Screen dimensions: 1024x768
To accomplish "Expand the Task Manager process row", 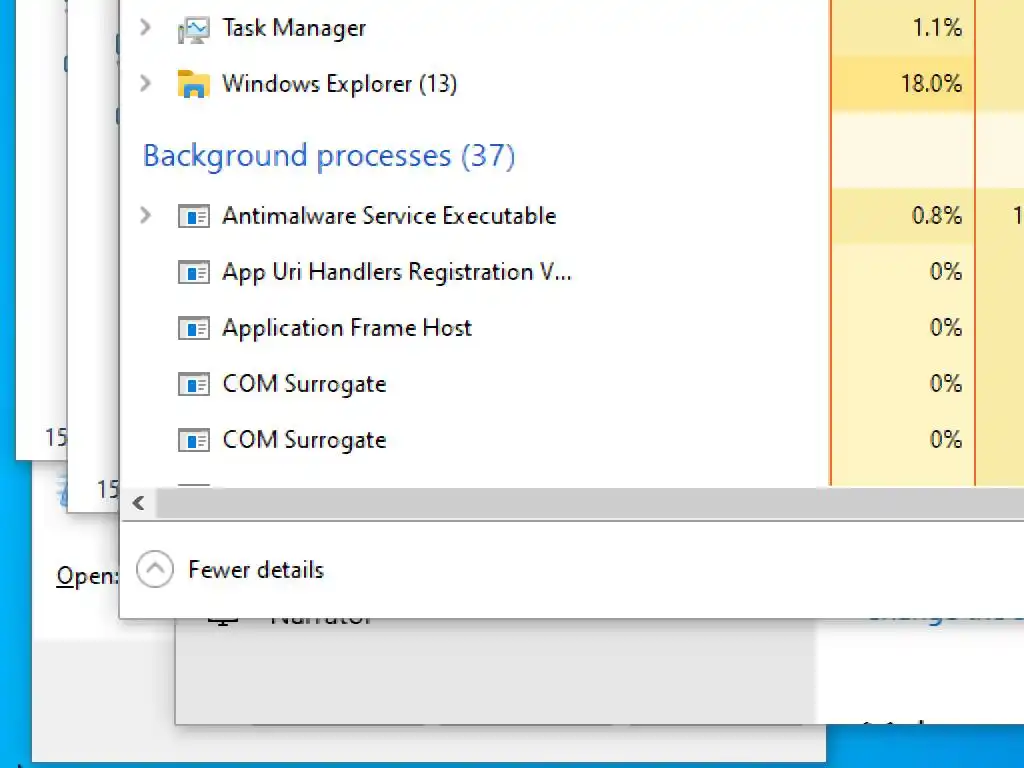I will point(146,28).
